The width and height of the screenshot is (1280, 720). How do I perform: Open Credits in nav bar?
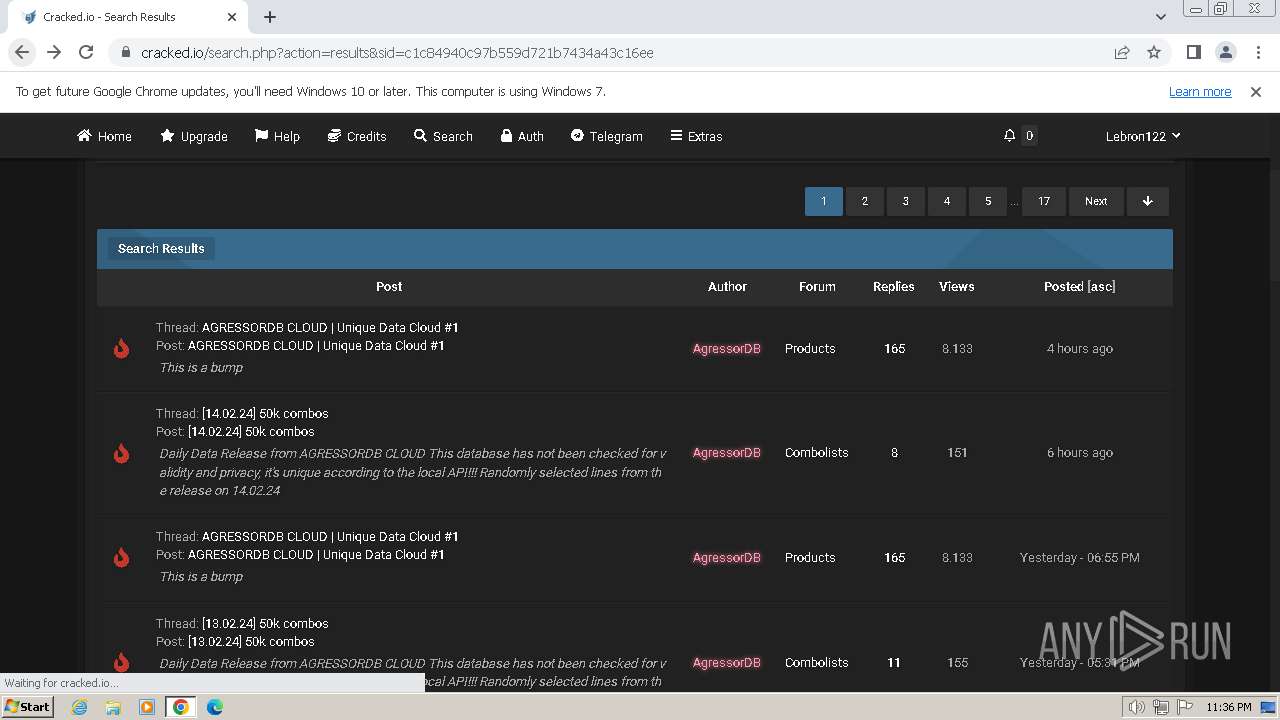(x=357, y=136)
